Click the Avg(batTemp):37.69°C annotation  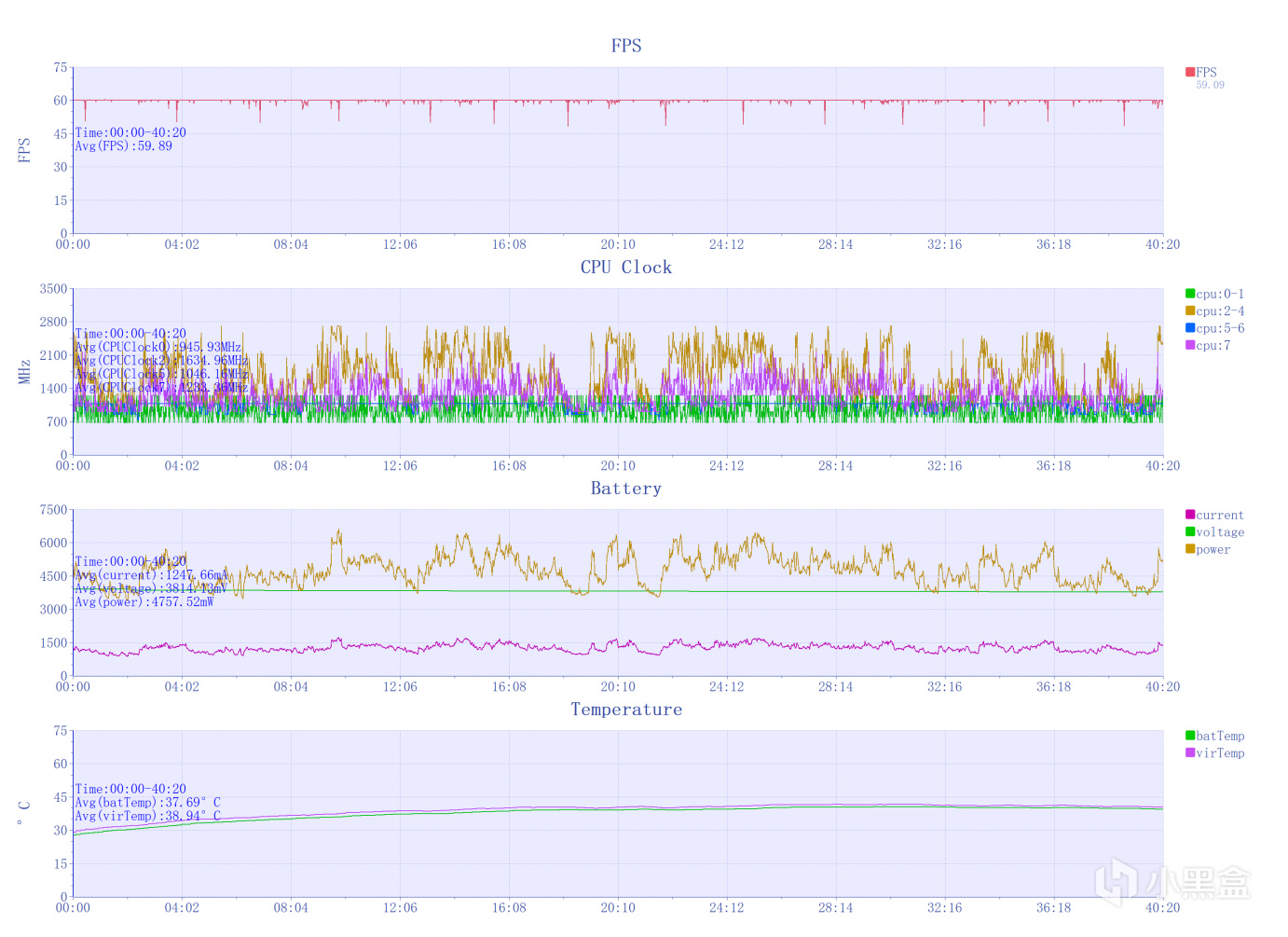pyautogui.click(x=147, y=803)
